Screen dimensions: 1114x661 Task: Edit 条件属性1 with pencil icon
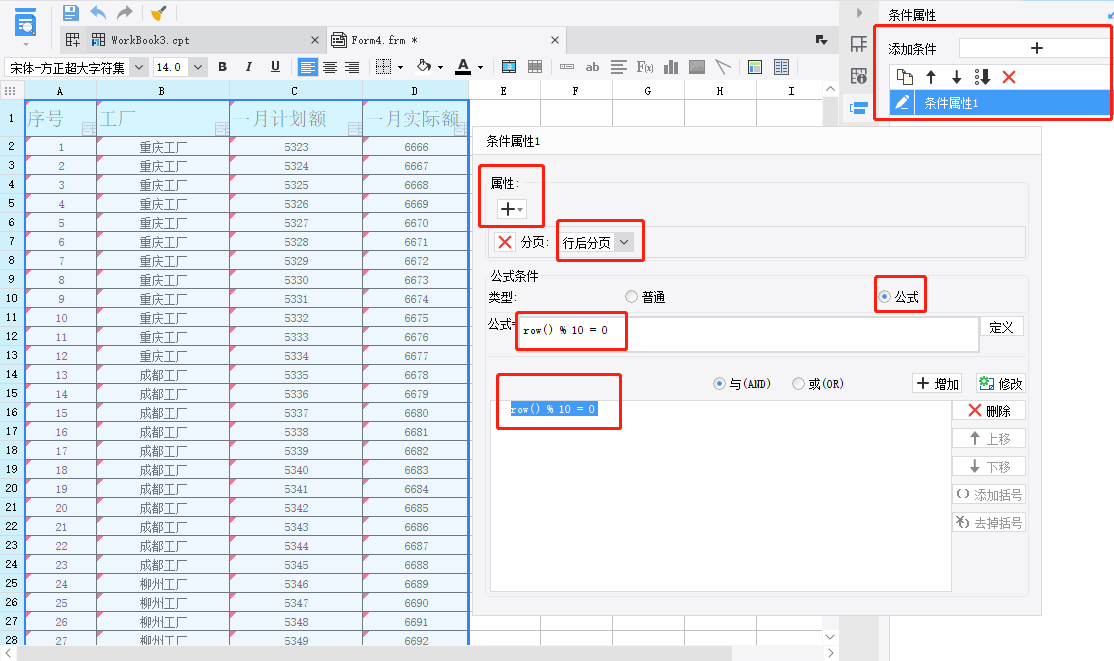click(902, 103)
